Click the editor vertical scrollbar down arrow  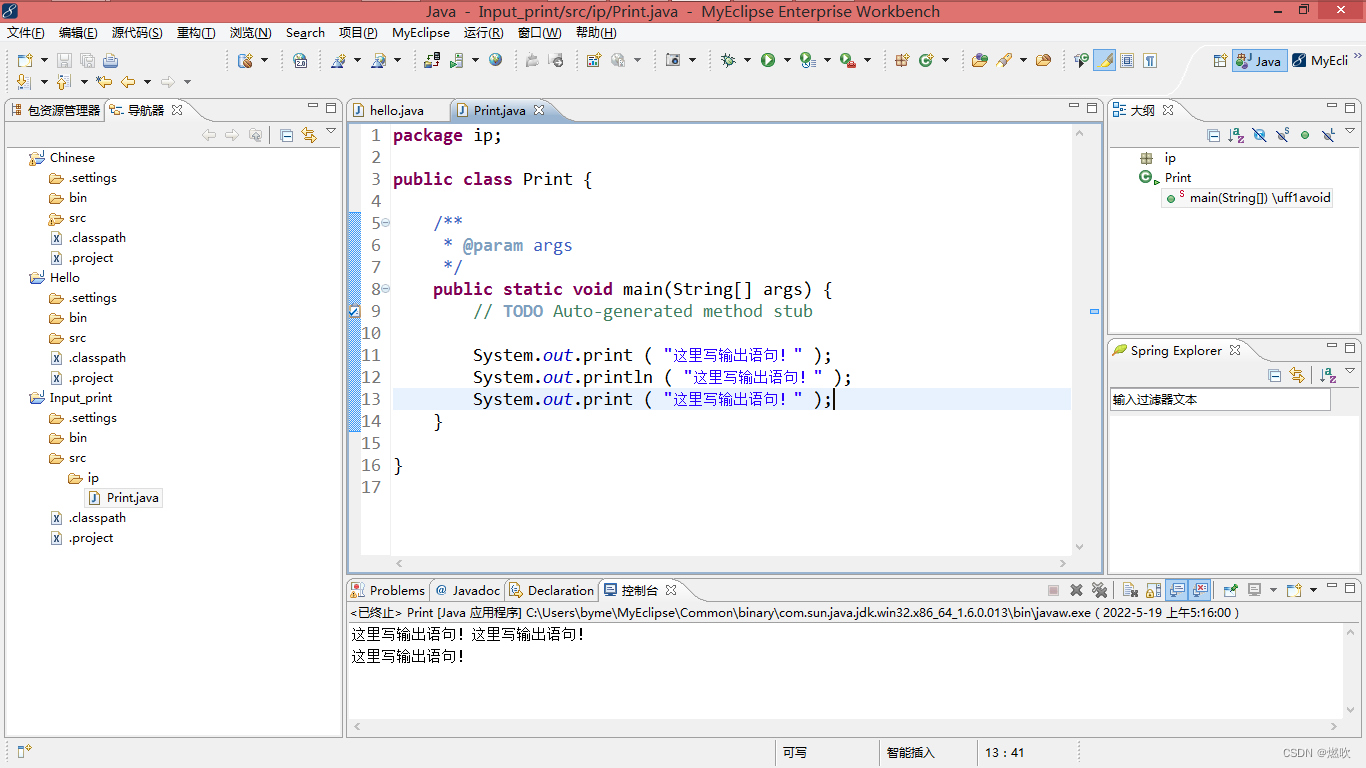click(x=1080, y=547)
